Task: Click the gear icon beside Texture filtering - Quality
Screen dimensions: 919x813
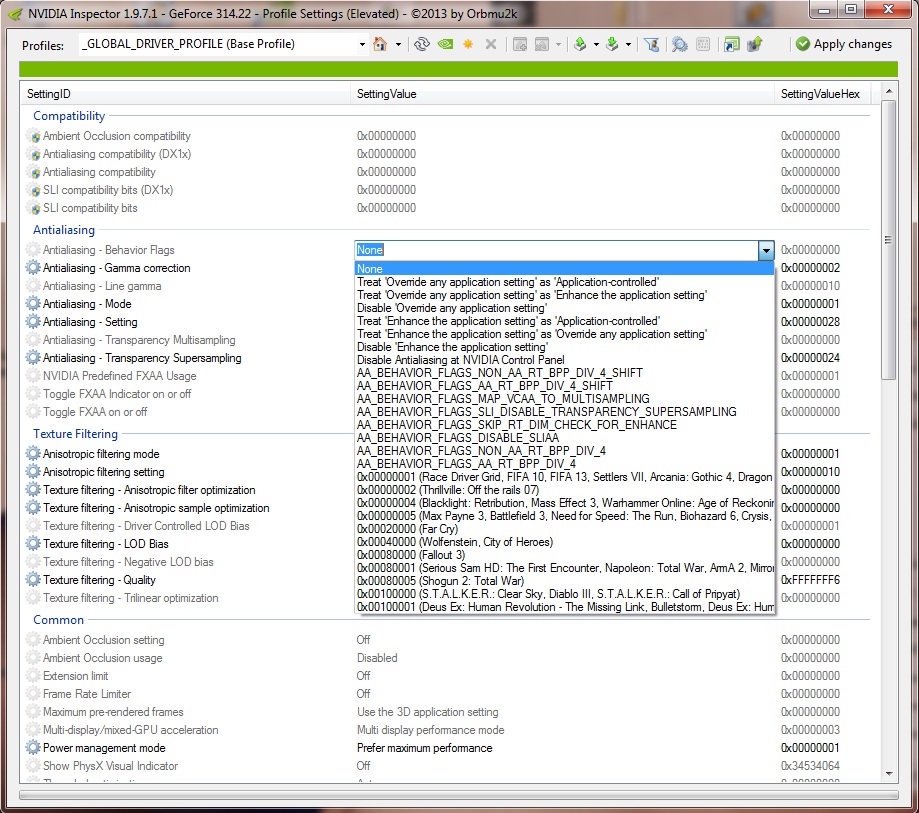Action: [33, 580]
